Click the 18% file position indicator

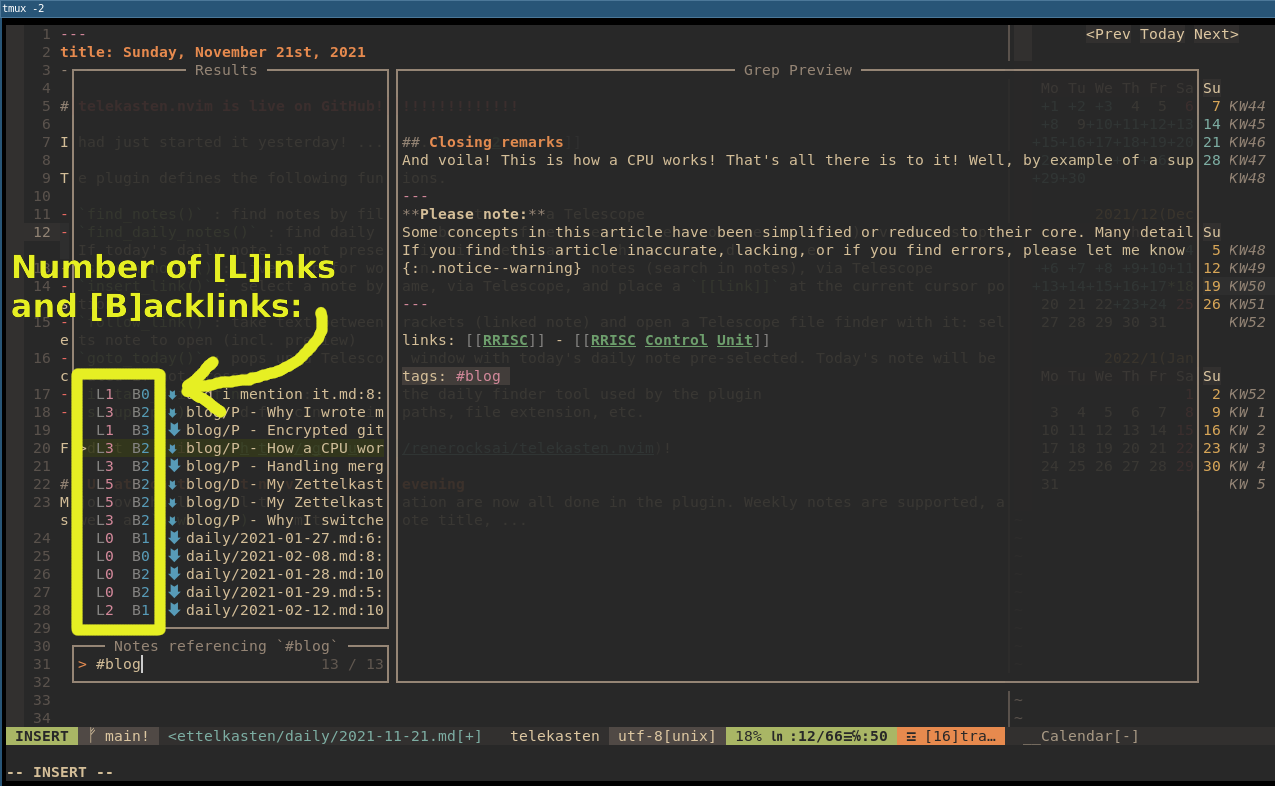coord(748,736)
